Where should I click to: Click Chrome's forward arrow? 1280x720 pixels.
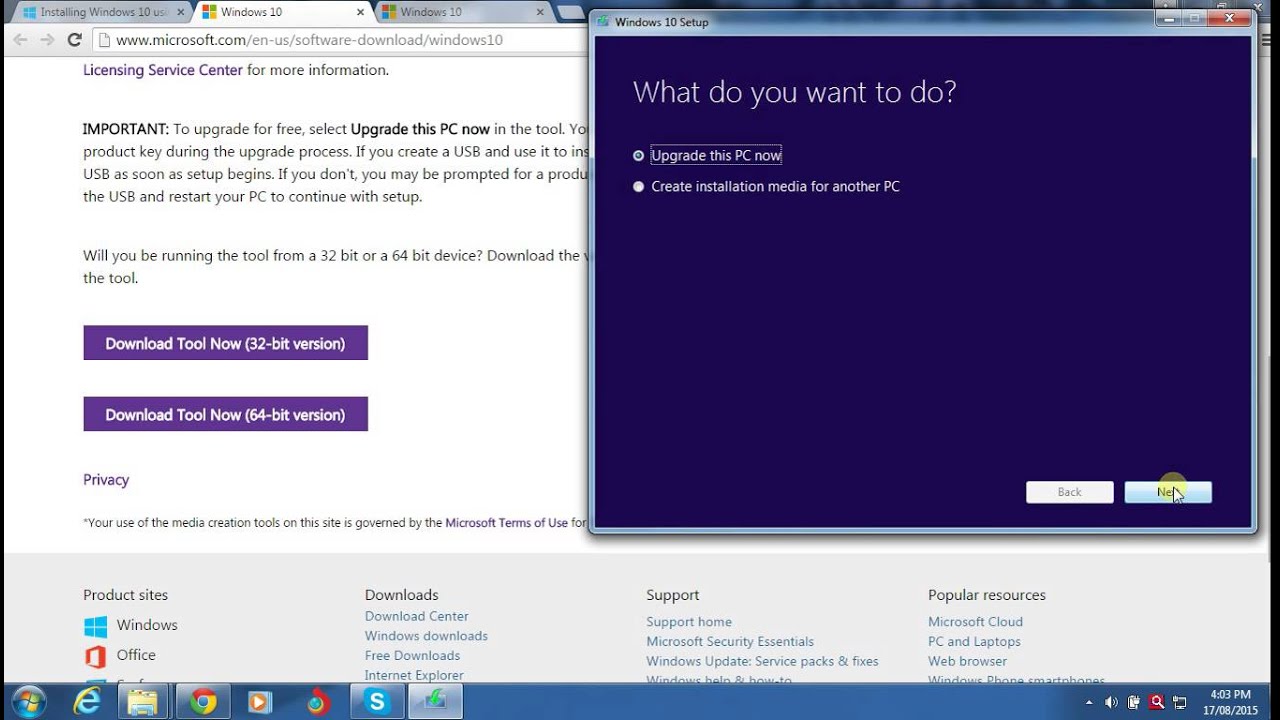(47, 40)
